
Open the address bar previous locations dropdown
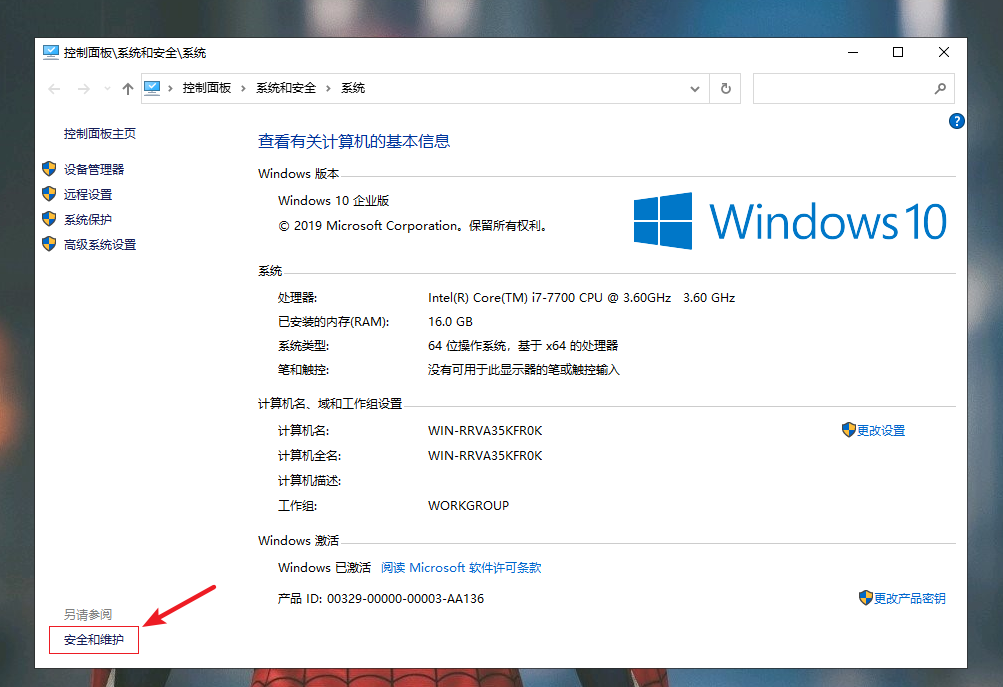click(x=696, y=88)
